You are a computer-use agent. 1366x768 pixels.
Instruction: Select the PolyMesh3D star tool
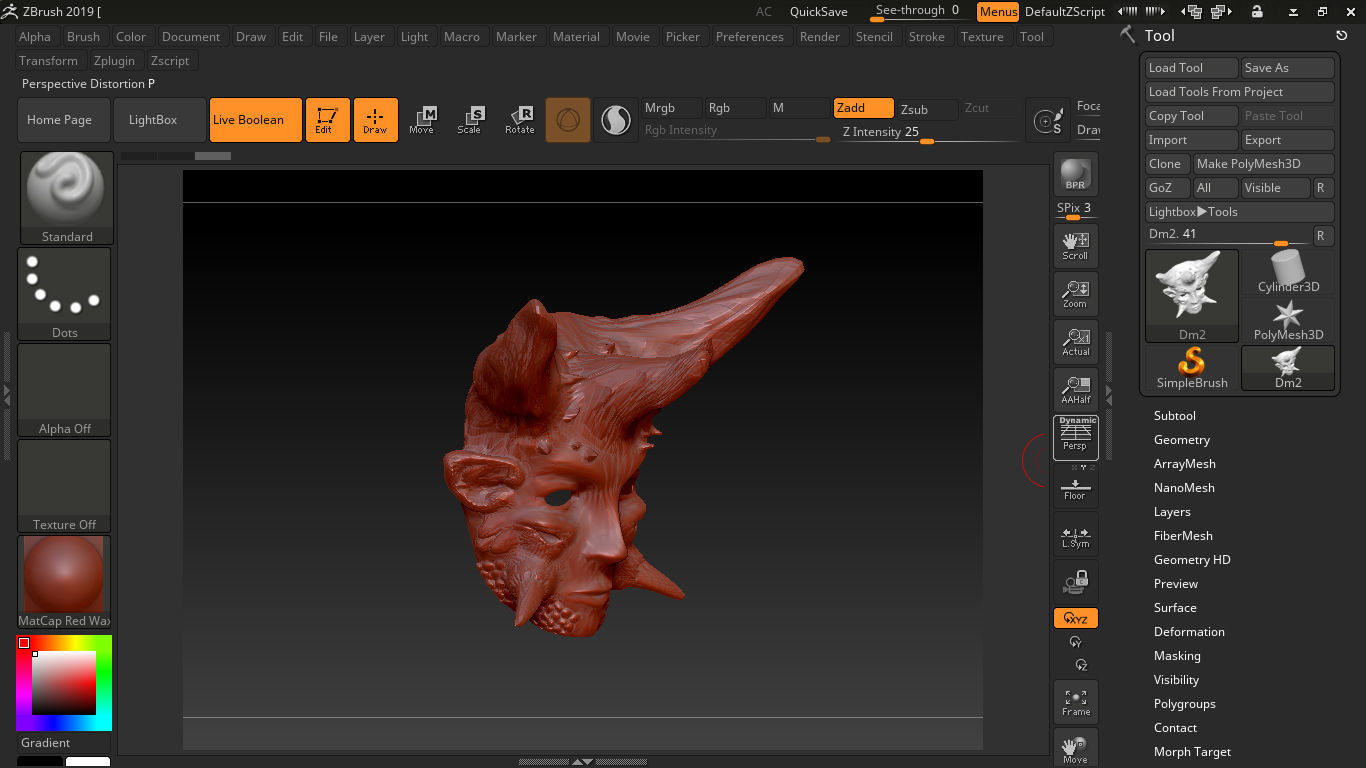1288,320
